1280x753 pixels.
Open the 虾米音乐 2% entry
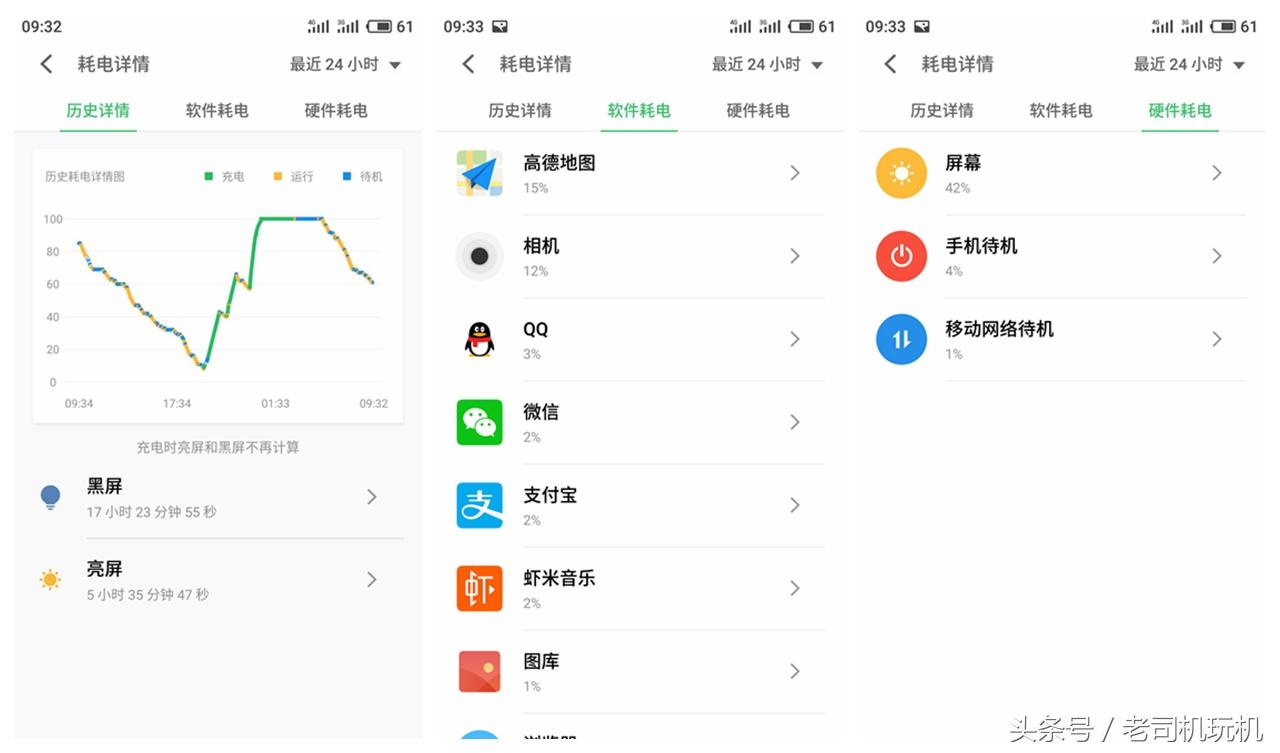click(x=638, y=588)
